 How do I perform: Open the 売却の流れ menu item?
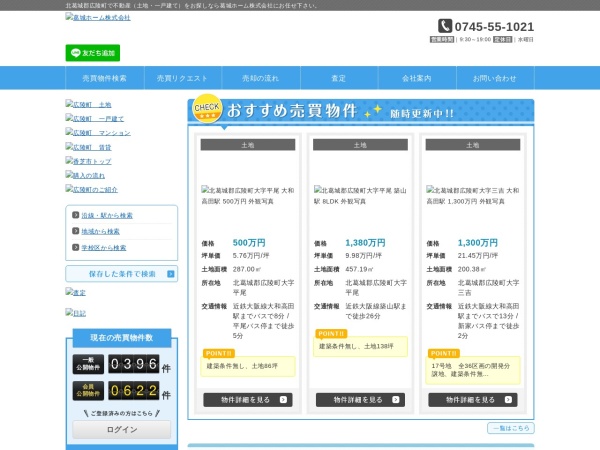point(261,78)
